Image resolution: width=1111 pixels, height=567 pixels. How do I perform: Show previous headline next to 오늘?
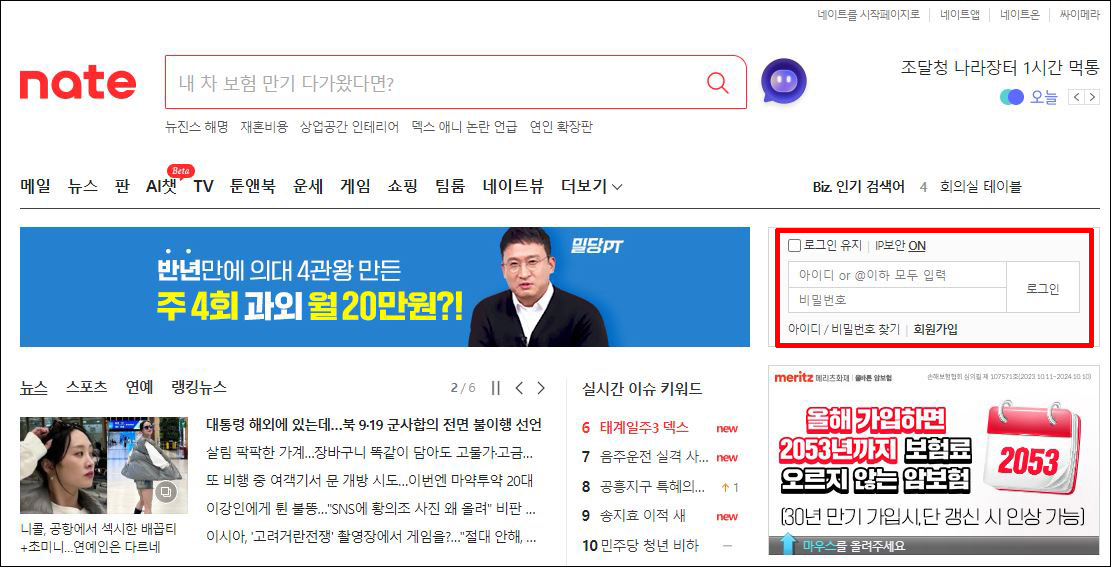(1077, 97)
